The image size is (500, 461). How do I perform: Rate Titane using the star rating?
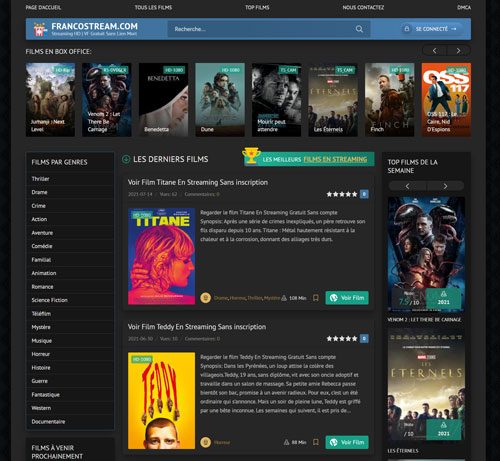pyautogui.click(x=342, y=194)
